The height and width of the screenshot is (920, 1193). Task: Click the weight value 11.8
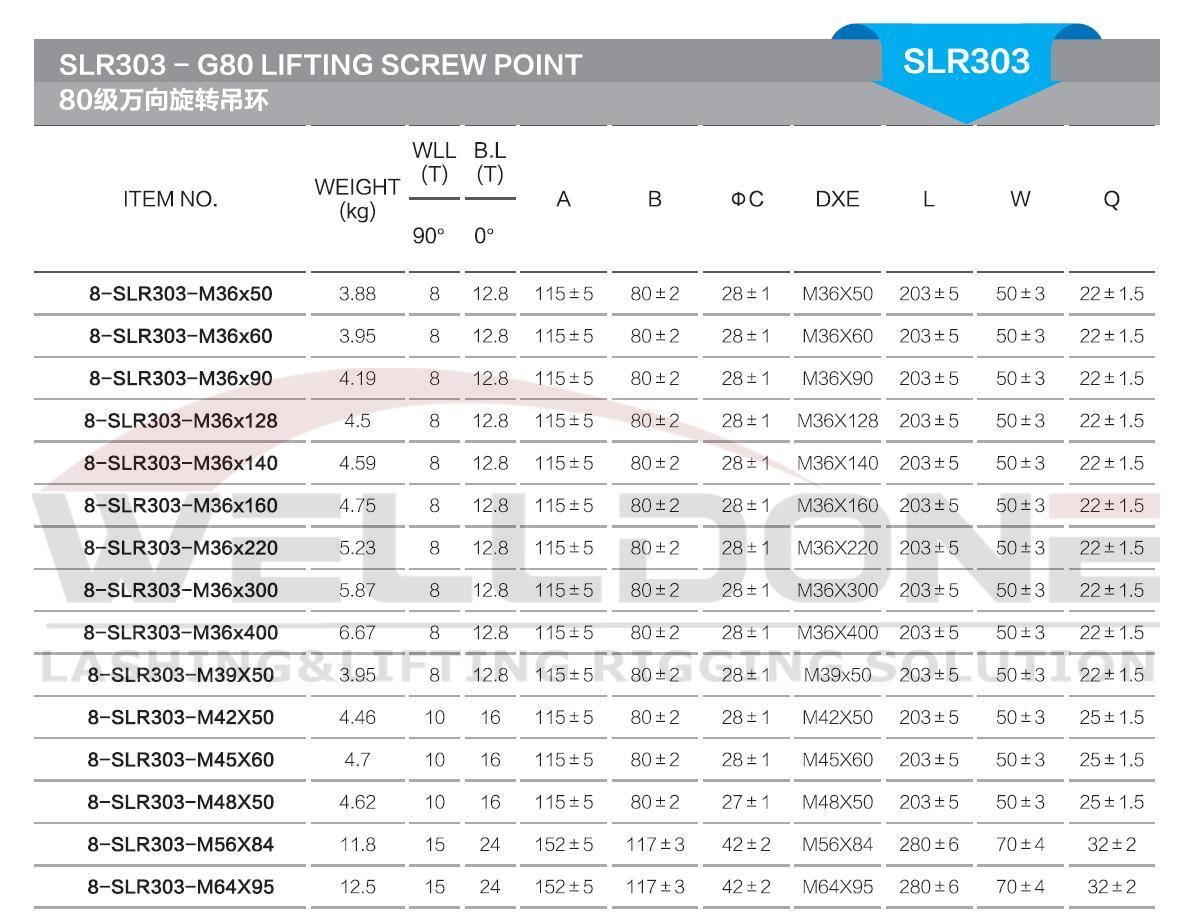tap(357, 845)
